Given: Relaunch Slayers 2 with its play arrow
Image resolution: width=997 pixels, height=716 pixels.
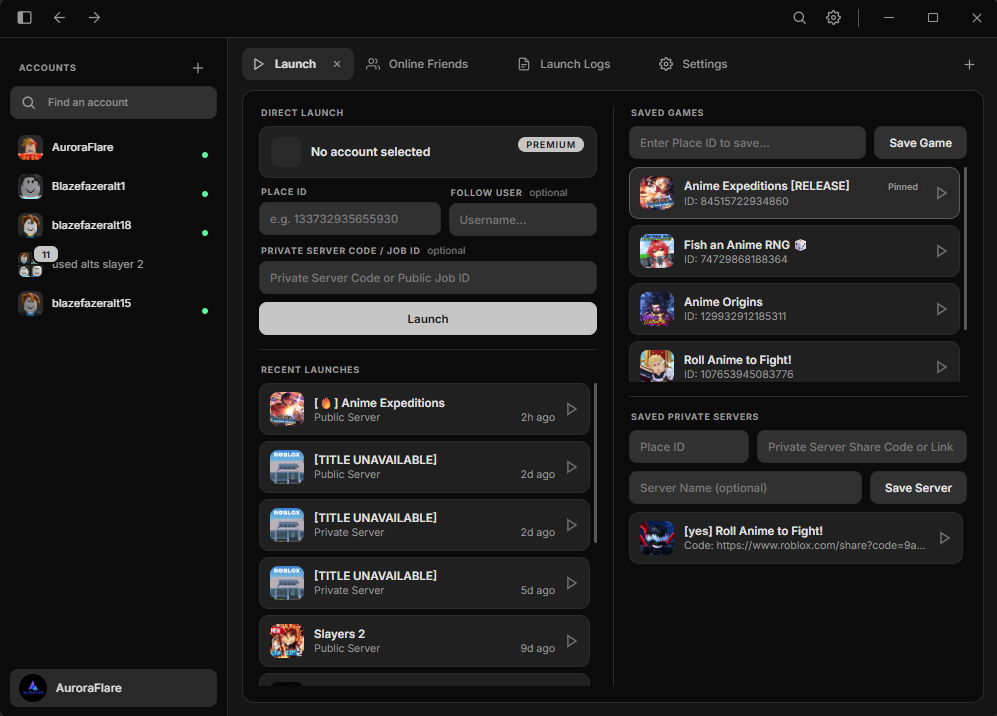Looking at the screenshot, I should coord(572,641).
